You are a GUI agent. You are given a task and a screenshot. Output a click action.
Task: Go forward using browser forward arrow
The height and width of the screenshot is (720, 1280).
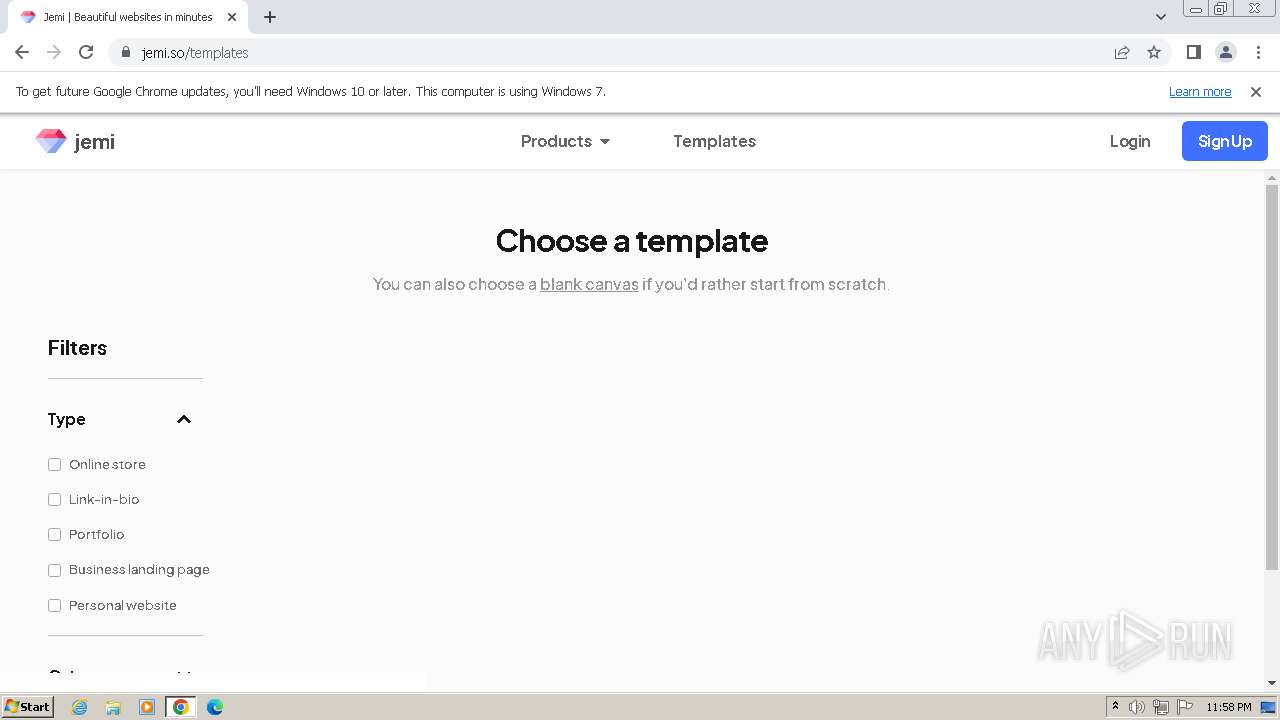coord(54,52)
